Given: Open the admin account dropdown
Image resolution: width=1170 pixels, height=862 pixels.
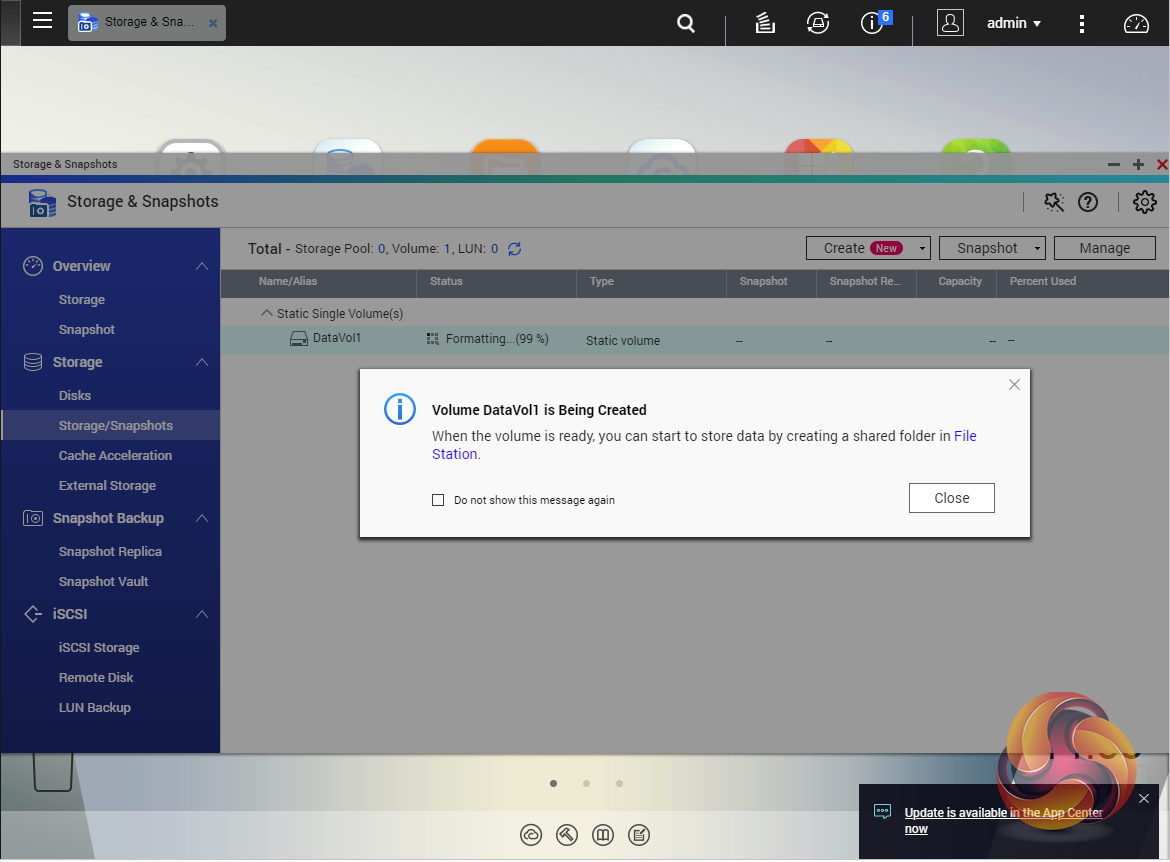Looking at the screenshot, I should coord(1013,23).
